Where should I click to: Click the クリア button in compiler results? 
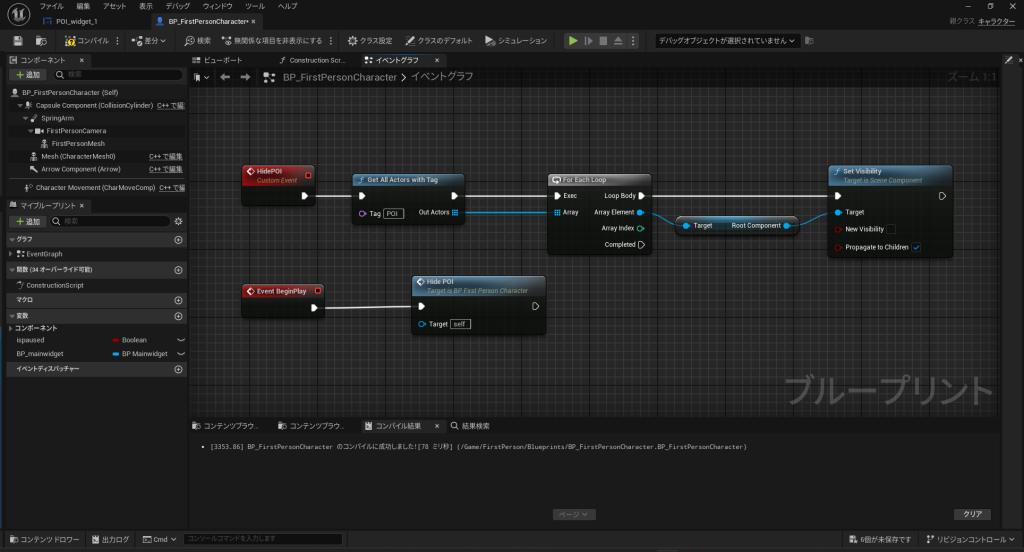[x=971, y=514]
